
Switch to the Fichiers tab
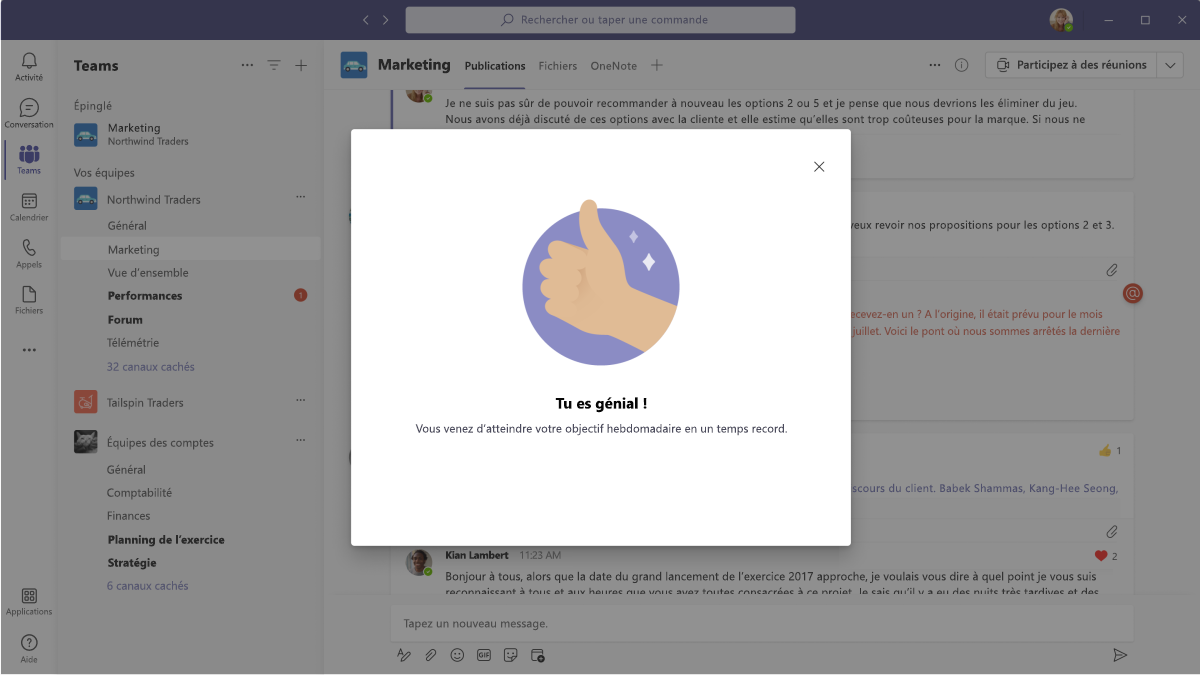[558, 66]
